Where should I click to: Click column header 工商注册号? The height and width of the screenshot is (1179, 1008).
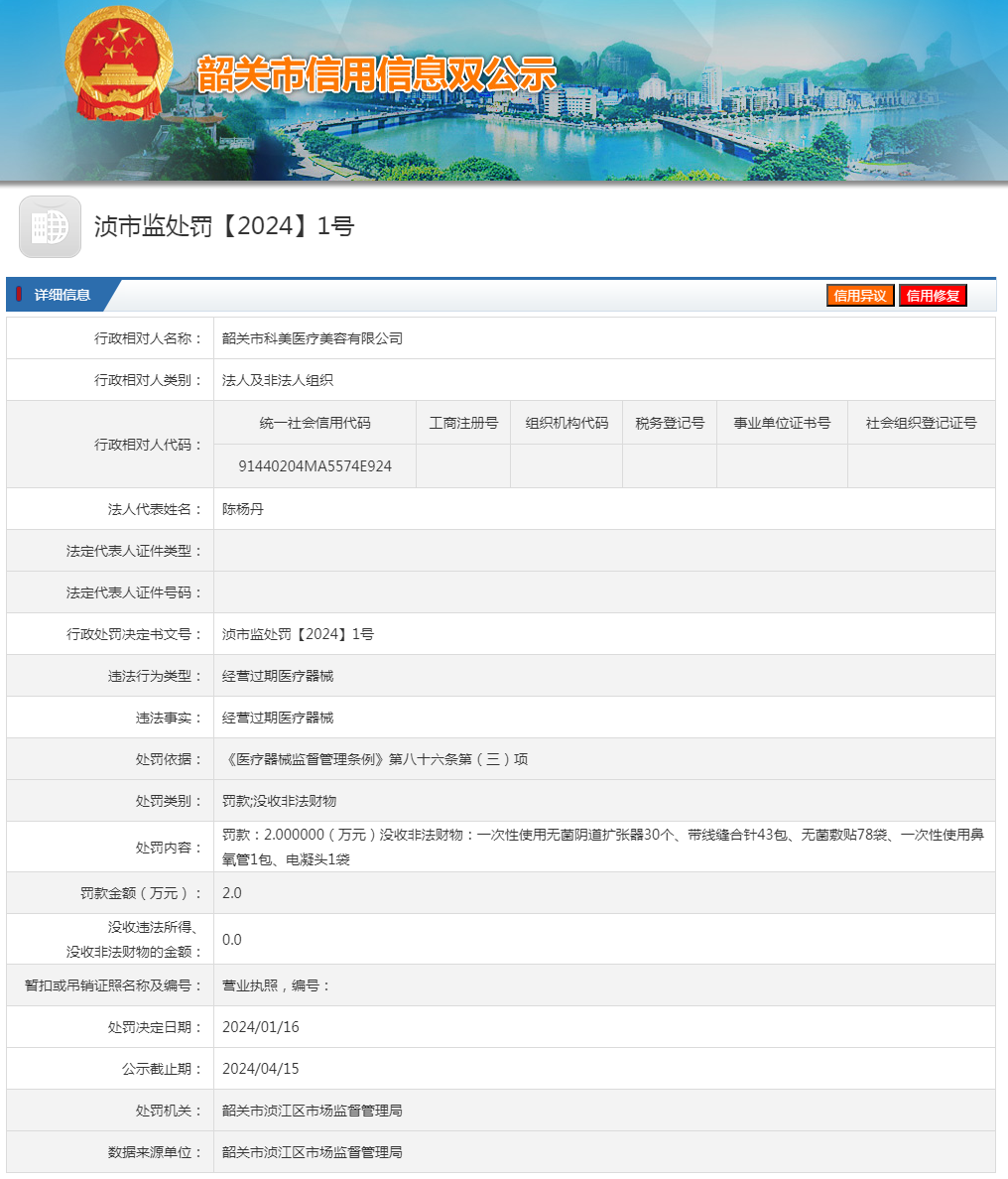[463, 424]
